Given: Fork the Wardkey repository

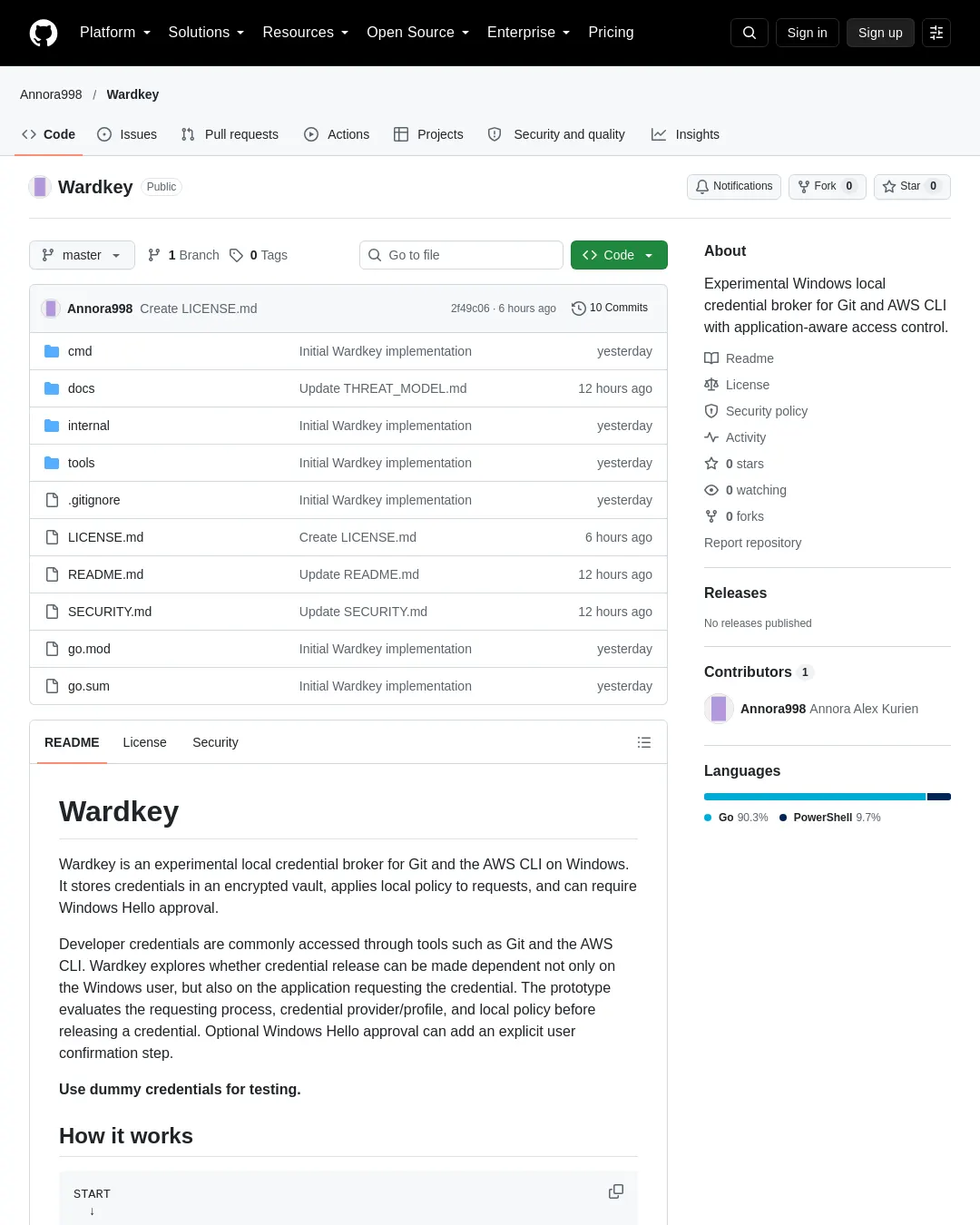Looking at the screenshot, I should coord(828,187).
